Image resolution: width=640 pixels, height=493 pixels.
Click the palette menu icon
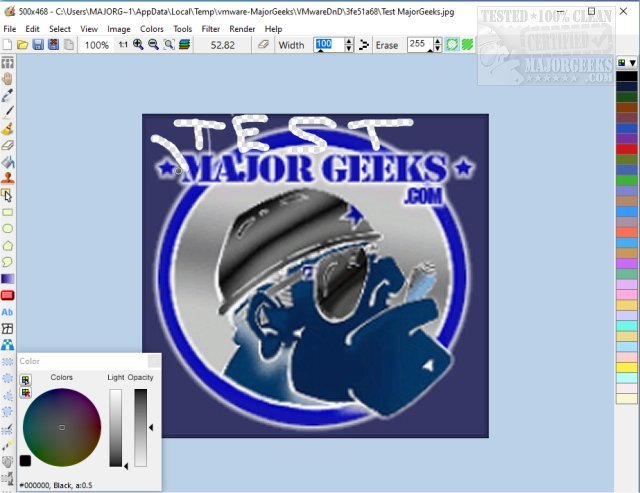[622, 63]
